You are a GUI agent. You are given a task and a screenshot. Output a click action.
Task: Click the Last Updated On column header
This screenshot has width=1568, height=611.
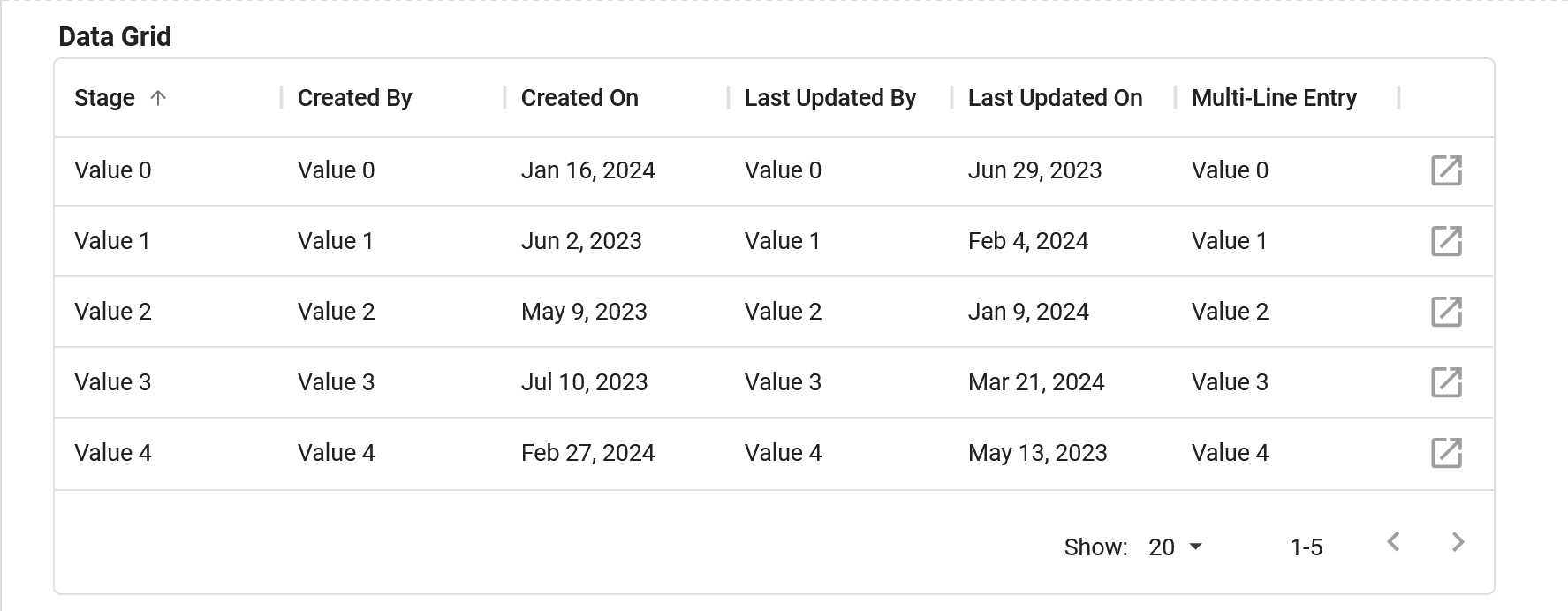coord(1055,98)
